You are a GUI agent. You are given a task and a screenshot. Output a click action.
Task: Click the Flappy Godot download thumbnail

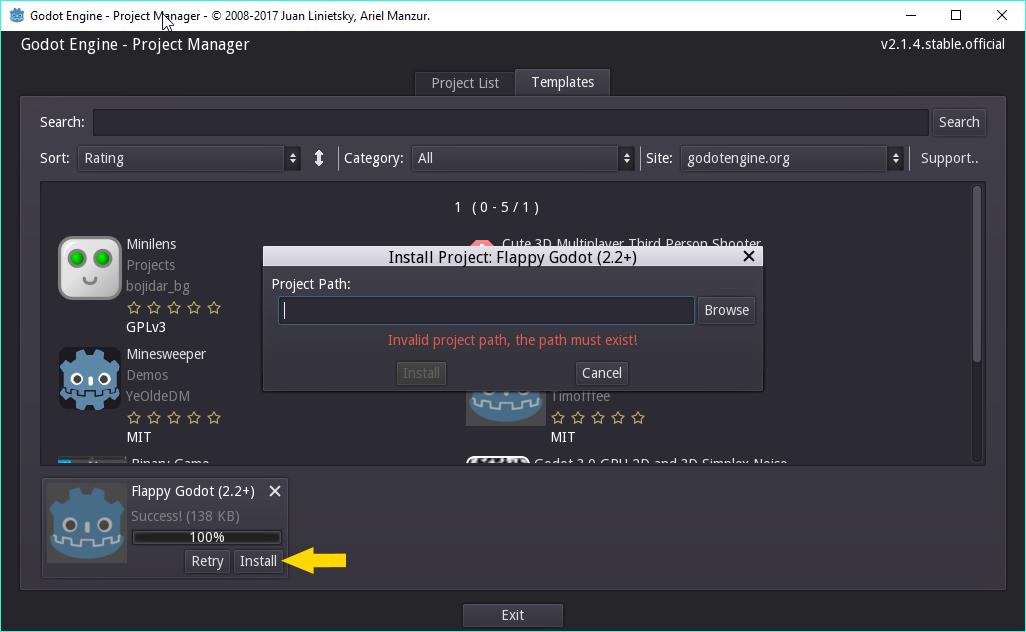click(x=87, y=523)
